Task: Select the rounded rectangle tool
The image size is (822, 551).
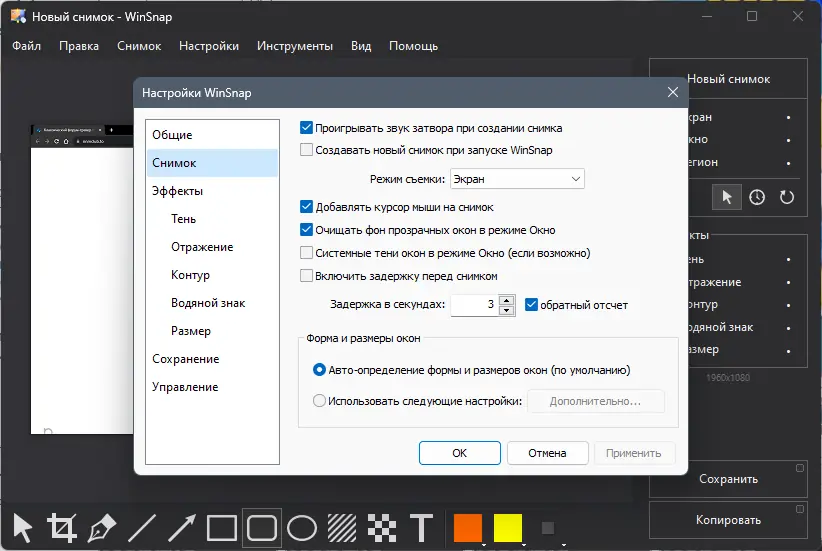Action: pos(262,527)
